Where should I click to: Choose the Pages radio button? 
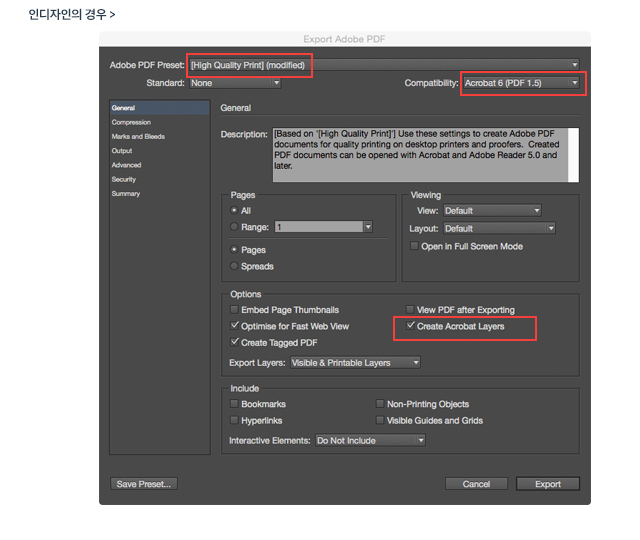pos(234,249)
